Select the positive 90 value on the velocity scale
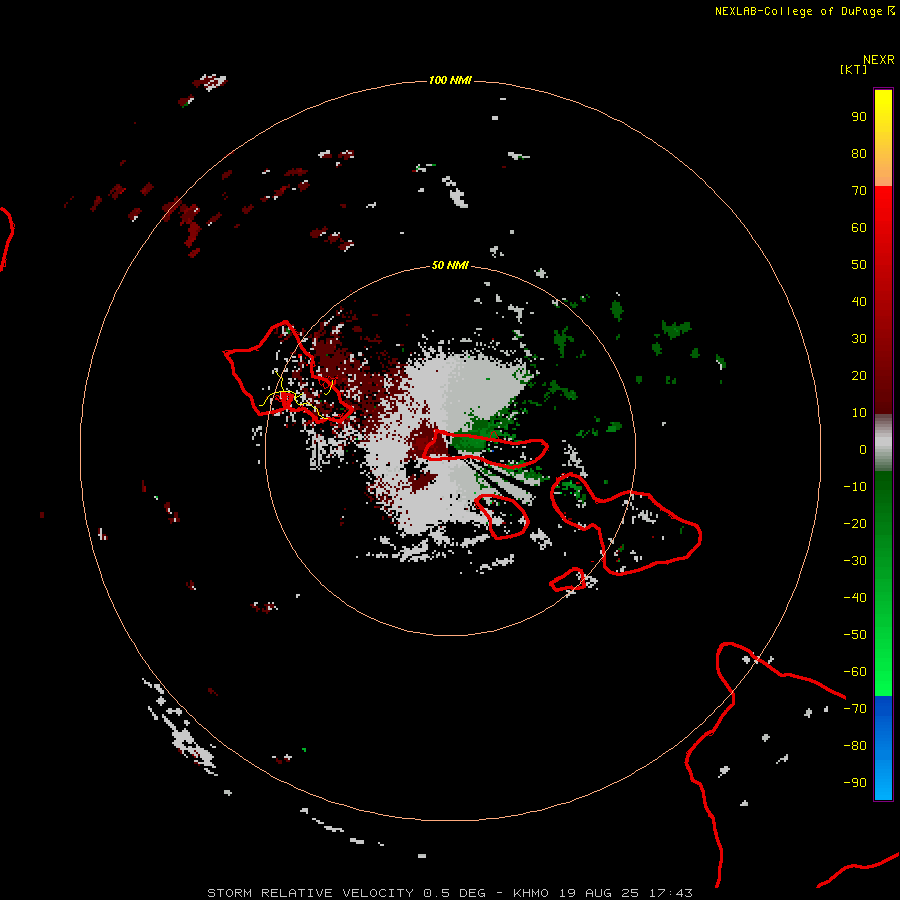 (x=859, y=117)
